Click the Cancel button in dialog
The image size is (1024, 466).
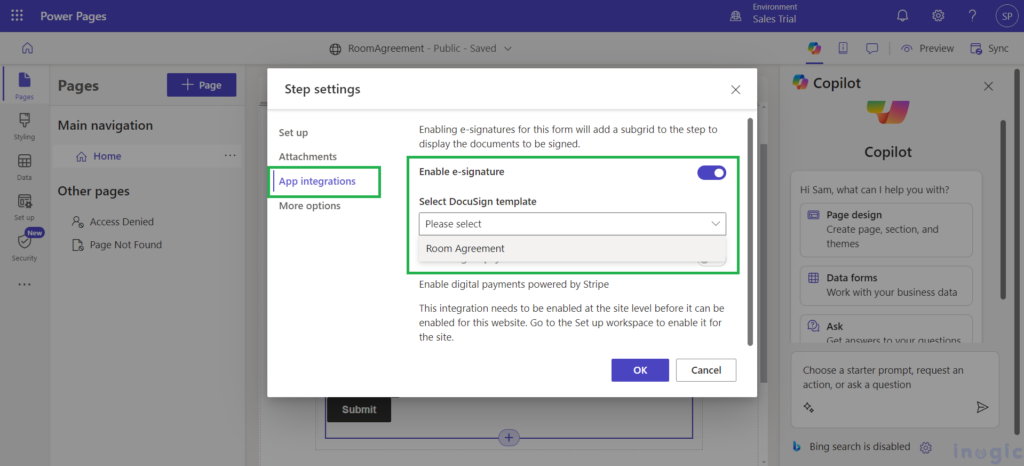click(706, 370)
